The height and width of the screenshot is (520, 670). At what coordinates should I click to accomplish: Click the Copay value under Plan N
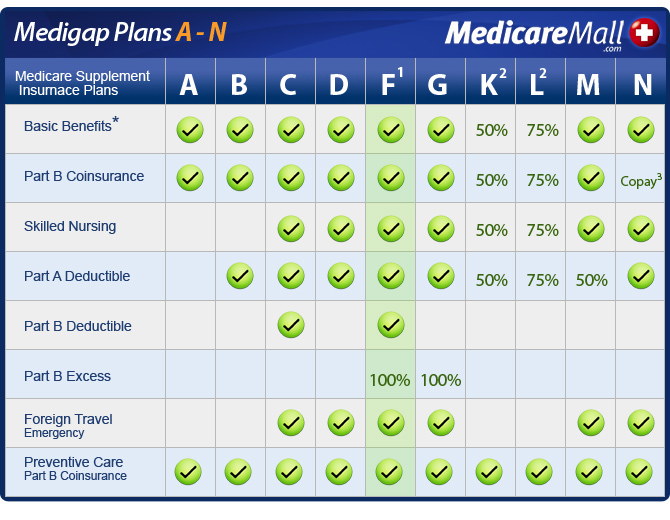640,180
